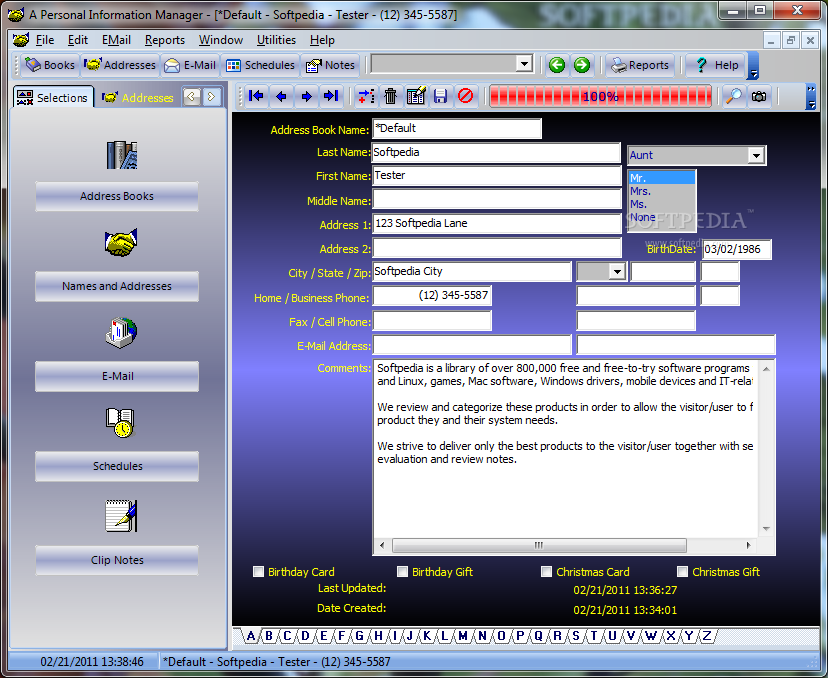Click the mailbox globe icon in sidebar
This screenshot has width=828, height=678.
point(121,333)
